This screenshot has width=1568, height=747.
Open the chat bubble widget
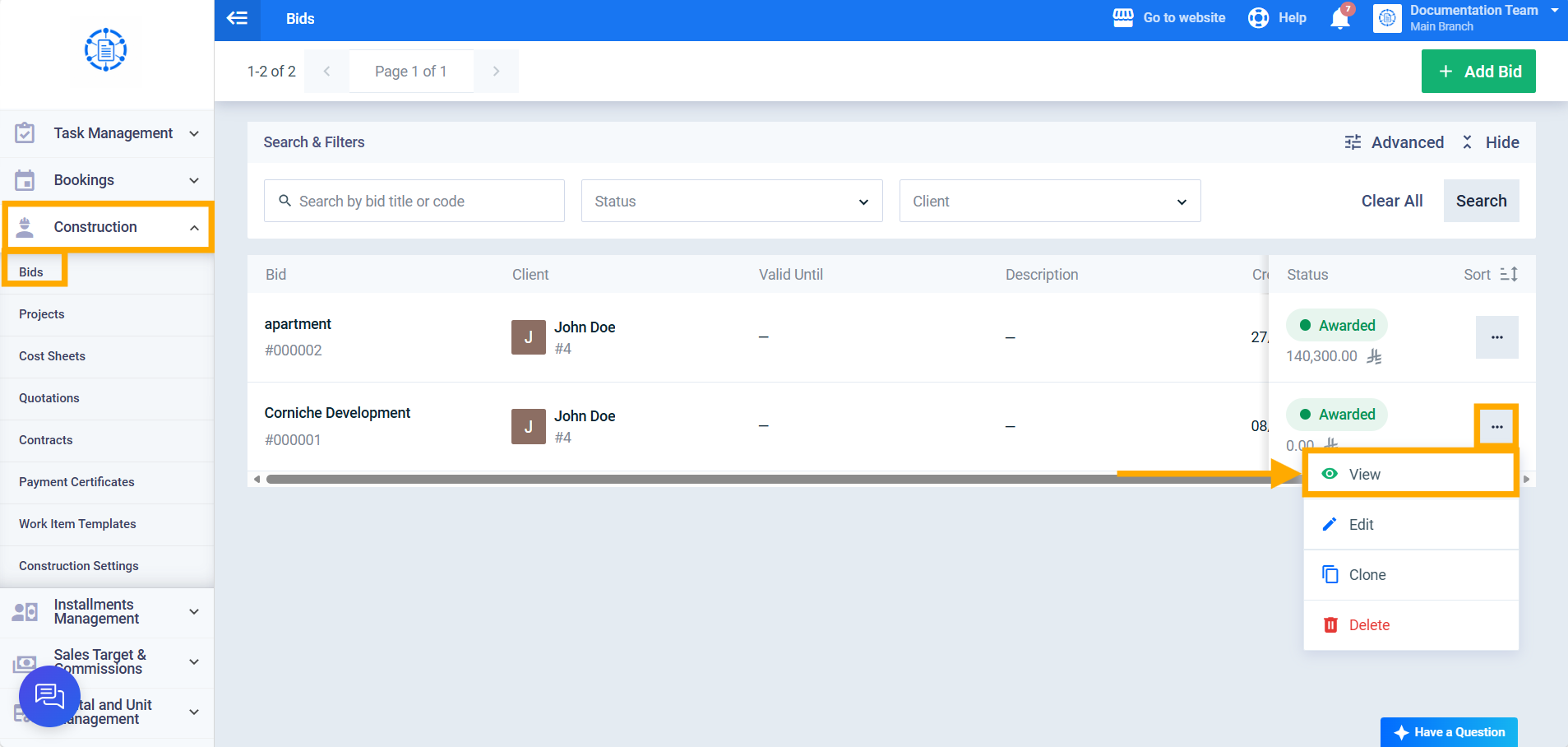pos(49,697)
